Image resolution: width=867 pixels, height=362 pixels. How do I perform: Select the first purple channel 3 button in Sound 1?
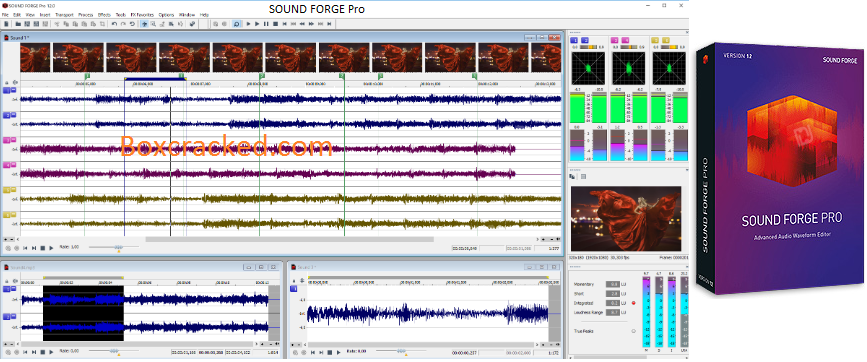pos(8,139)
